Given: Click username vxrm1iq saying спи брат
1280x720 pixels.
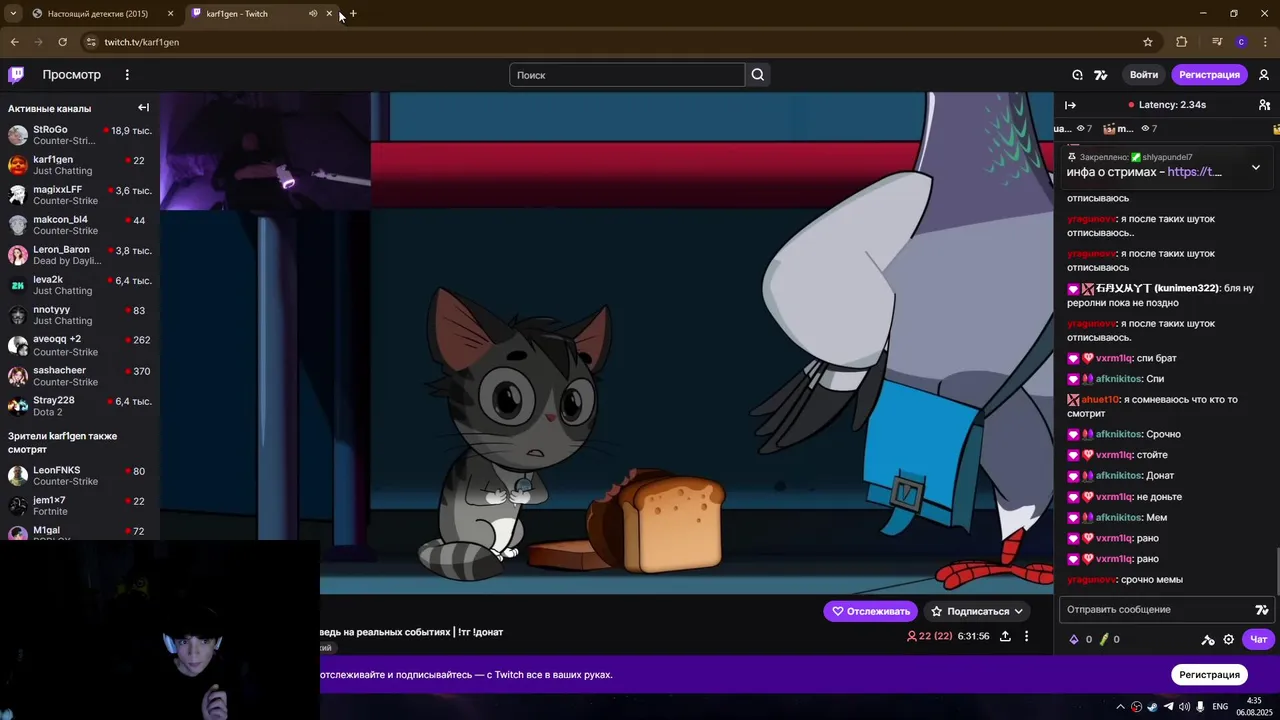Looking at the screenshot, I should [1114, 358].
